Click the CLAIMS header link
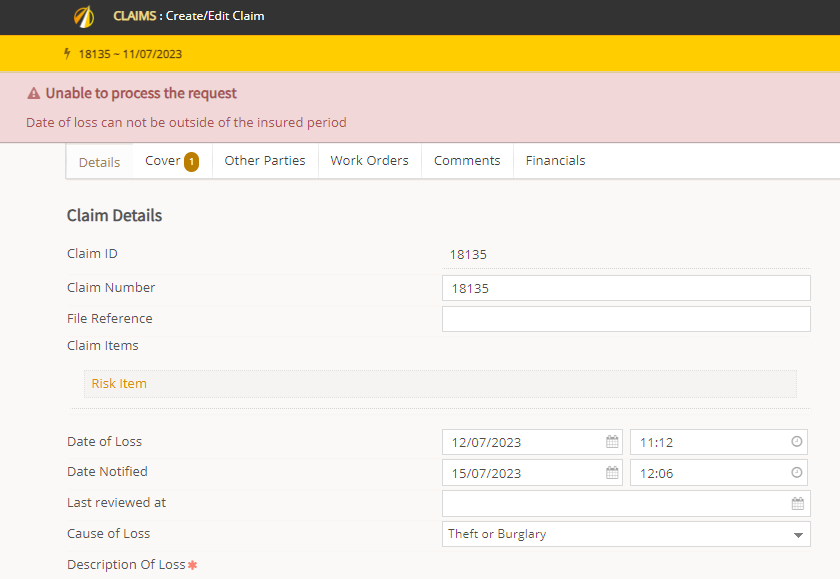Viewport: 840px width, 579px height. 134,16
